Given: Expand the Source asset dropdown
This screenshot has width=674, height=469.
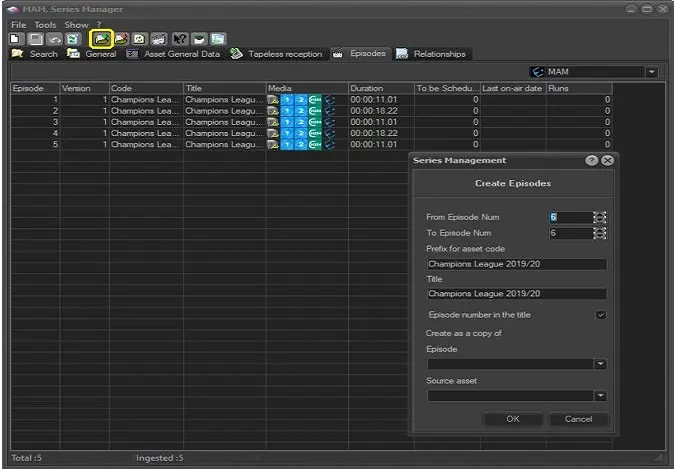Looking at the screenshot, I should [600, 396].
